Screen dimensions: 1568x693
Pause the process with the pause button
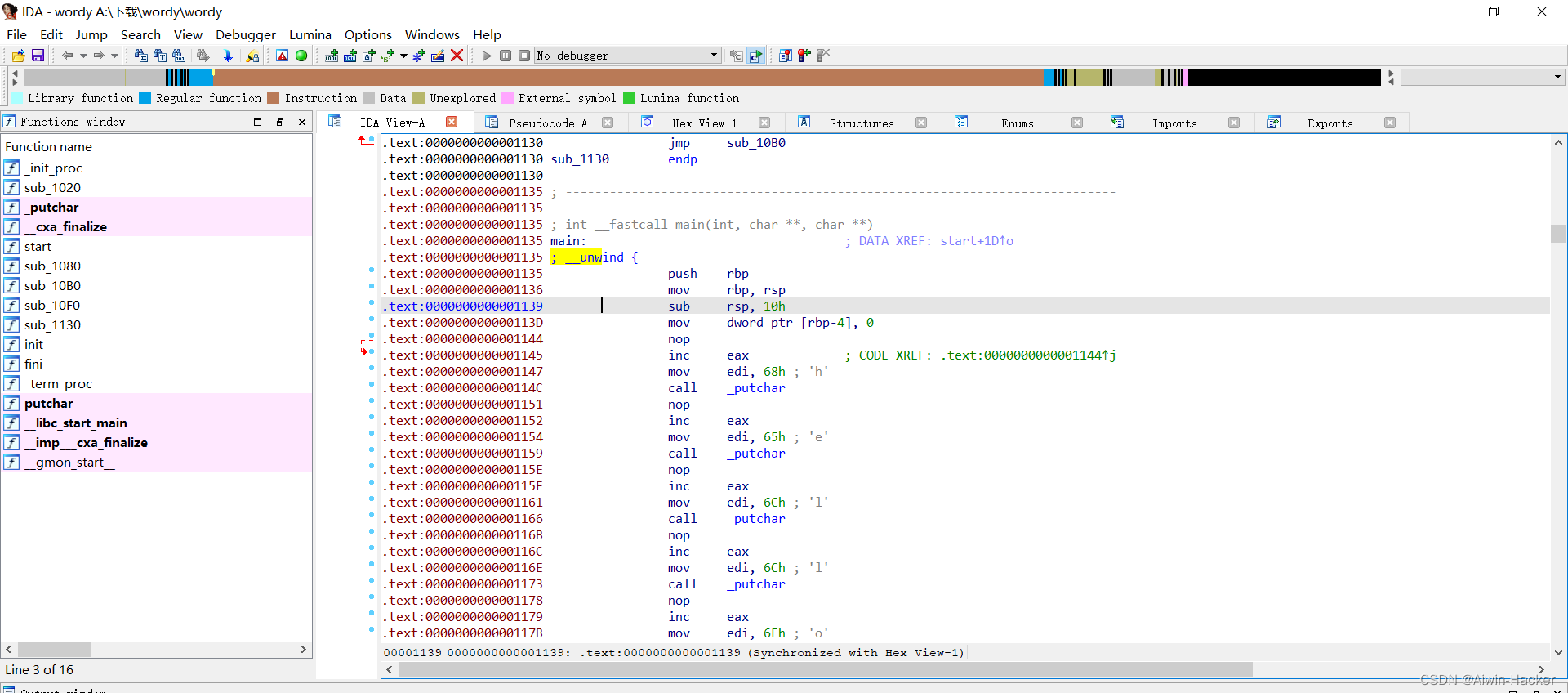(x=506, y=56)
